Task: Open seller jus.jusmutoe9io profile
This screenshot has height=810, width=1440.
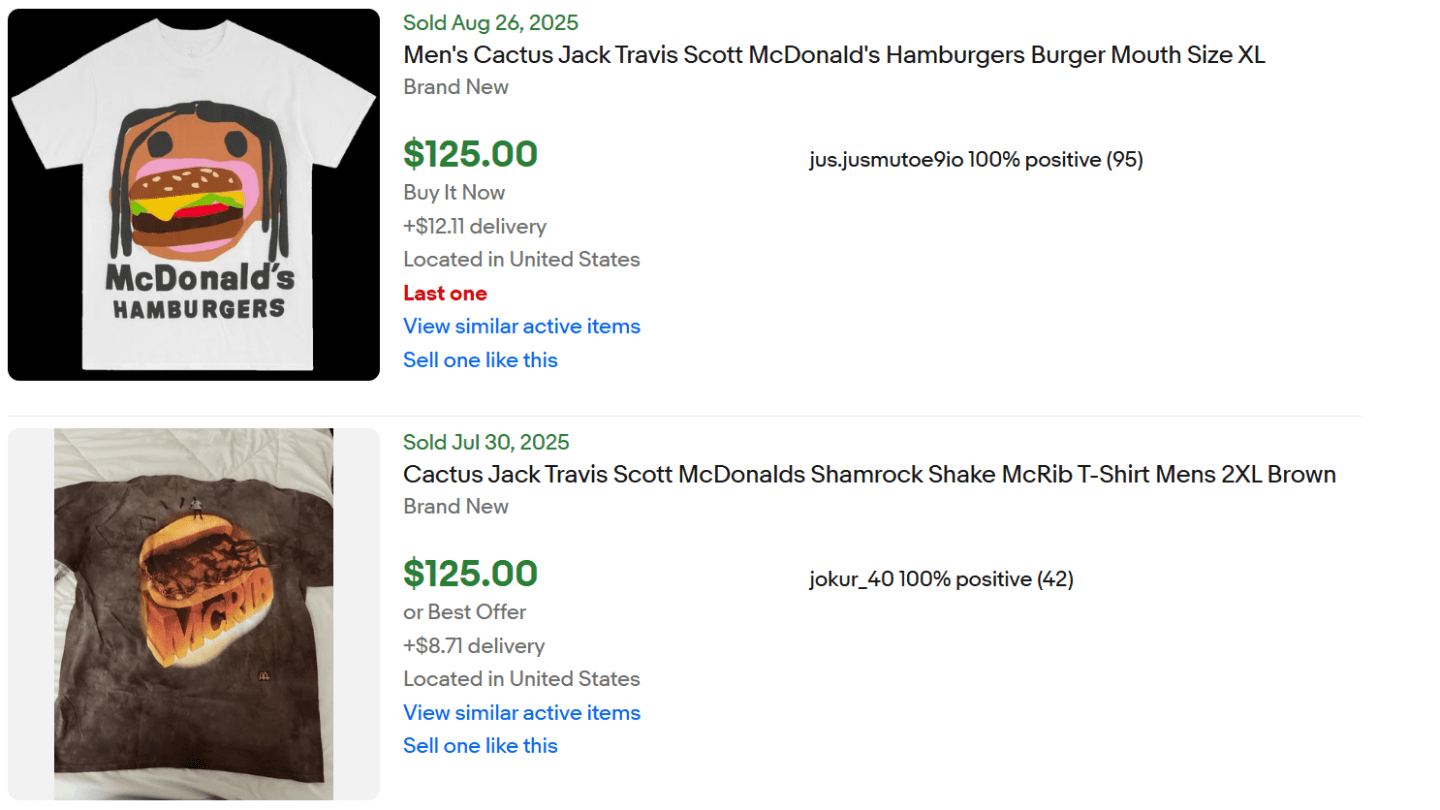Action: tap(885, 159)
